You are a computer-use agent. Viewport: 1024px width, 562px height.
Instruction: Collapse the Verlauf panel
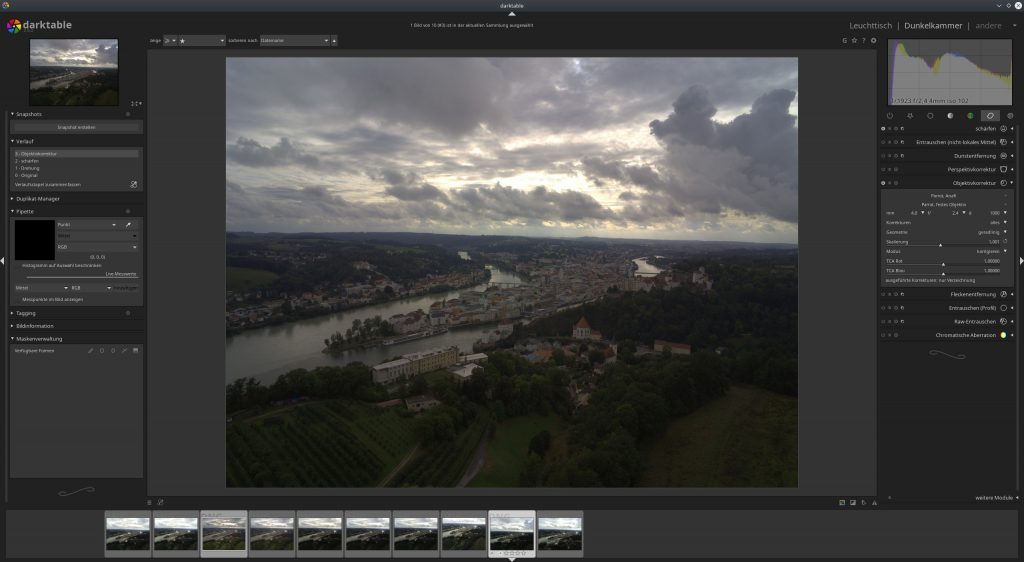pos(26,141)
